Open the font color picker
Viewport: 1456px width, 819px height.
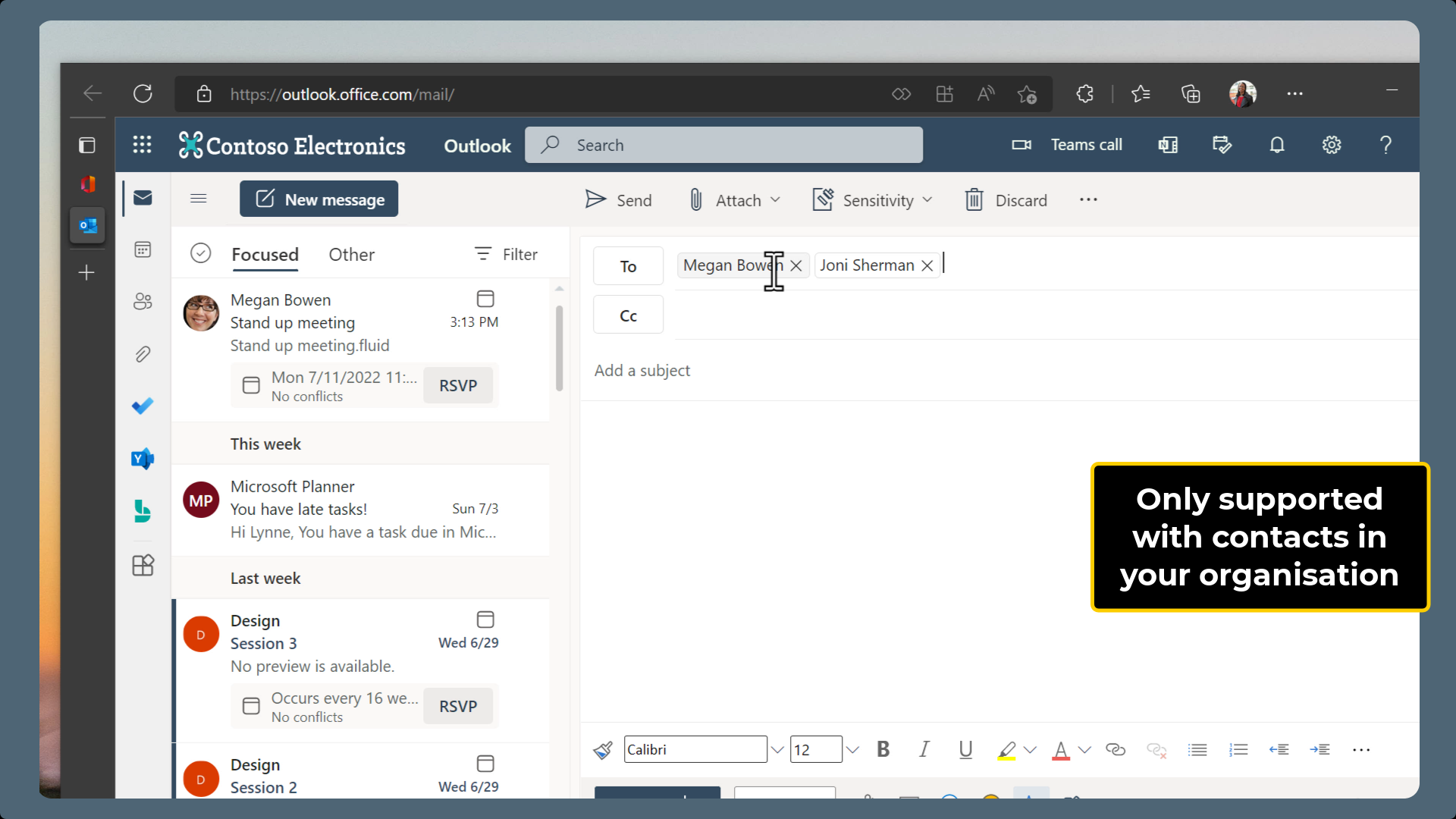pyautogui.click(x=1060, y=751)
